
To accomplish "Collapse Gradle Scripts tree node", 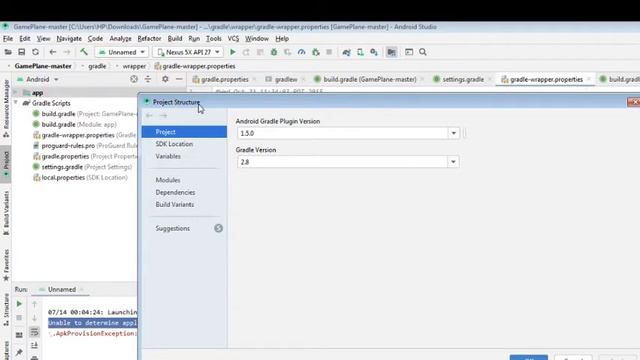I will [x=16, y=103].
